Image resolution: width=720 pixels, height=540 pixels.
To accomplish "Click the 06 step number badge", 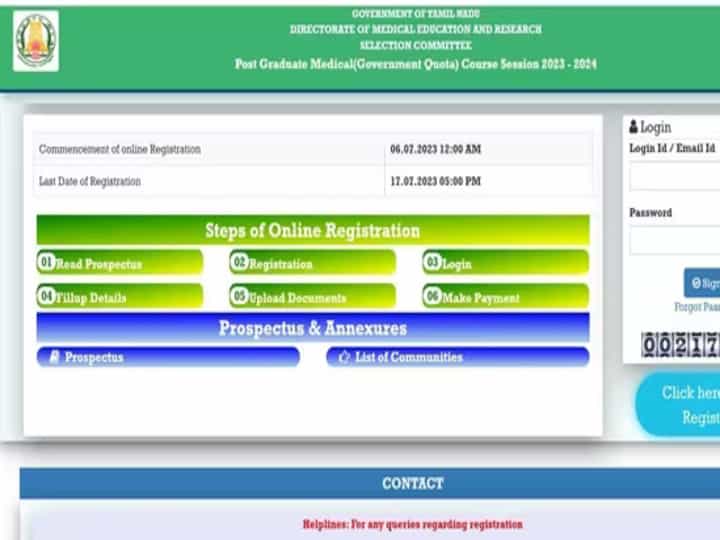I will pos(433,296).
